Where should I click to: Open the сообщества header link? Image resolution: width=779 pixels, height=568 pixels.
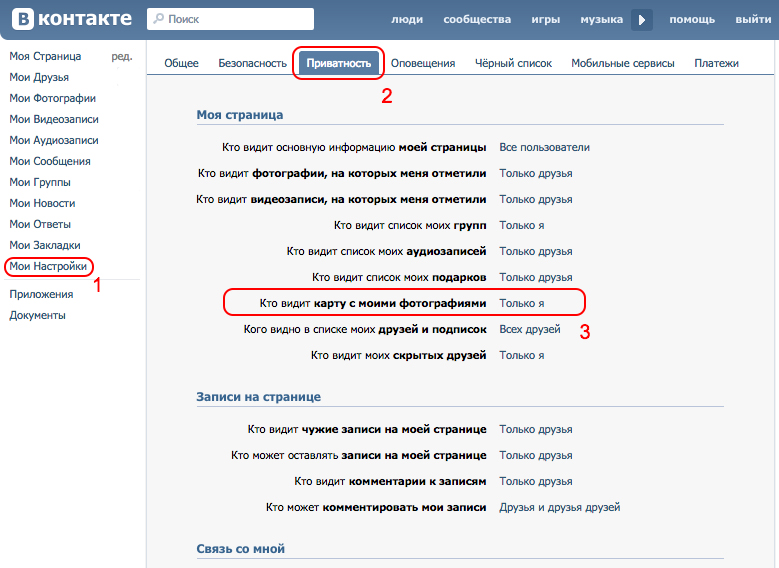point(477,19)
